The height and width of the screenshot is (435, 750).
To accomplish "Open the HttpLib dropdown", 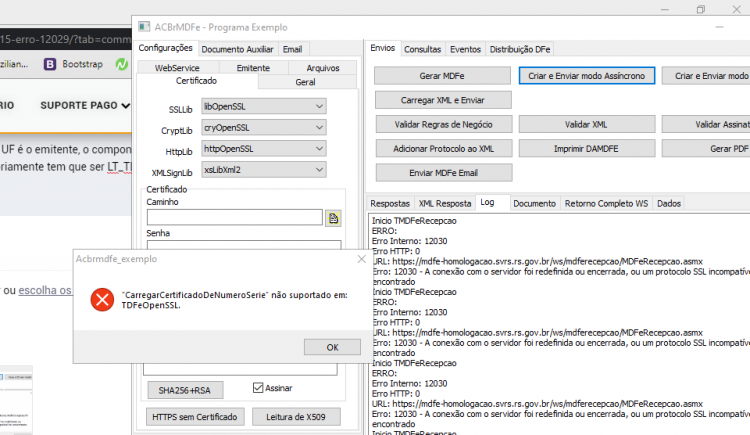I will pos(264,148).
